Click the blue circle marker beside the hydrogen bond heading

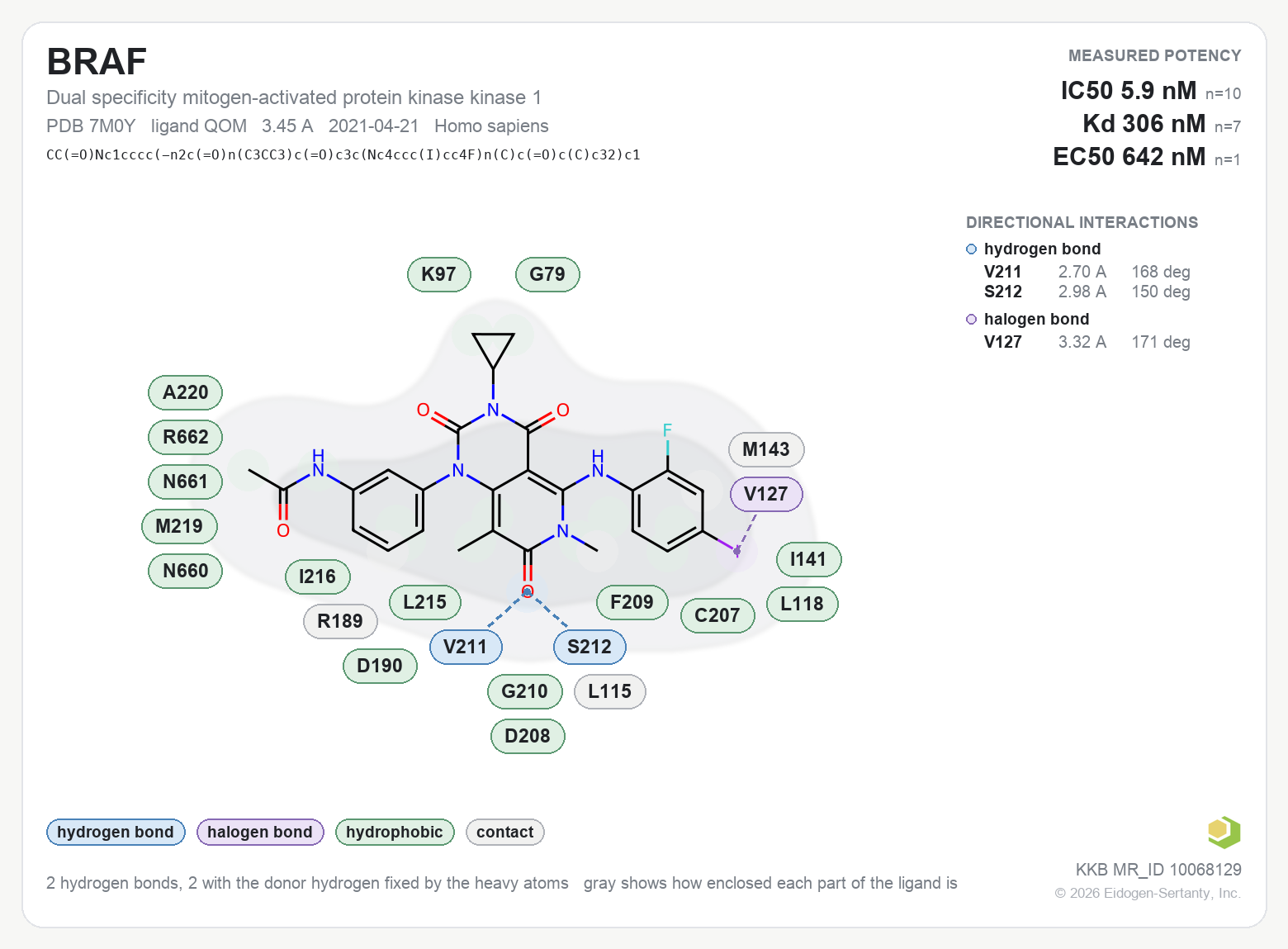click(x=972, y=249)
